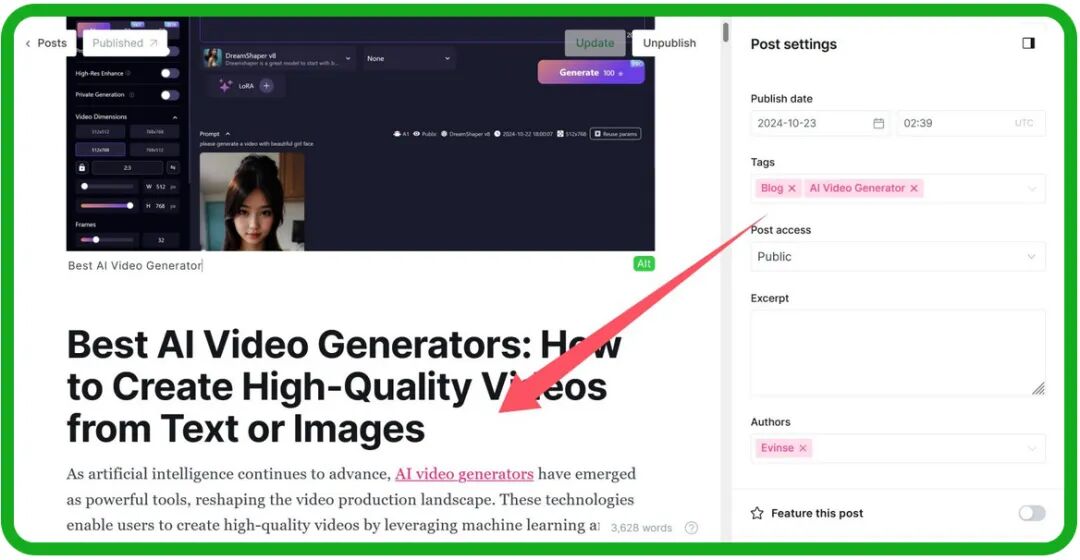Screen dimensions: 1080x560
Task: Click the LoRA plus icon in image
Action: pos(266,86)
